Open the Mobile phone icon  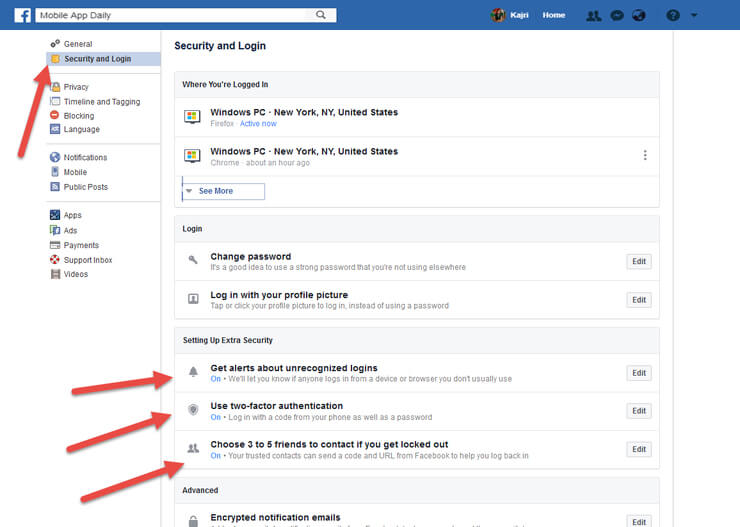pos(55,172)
